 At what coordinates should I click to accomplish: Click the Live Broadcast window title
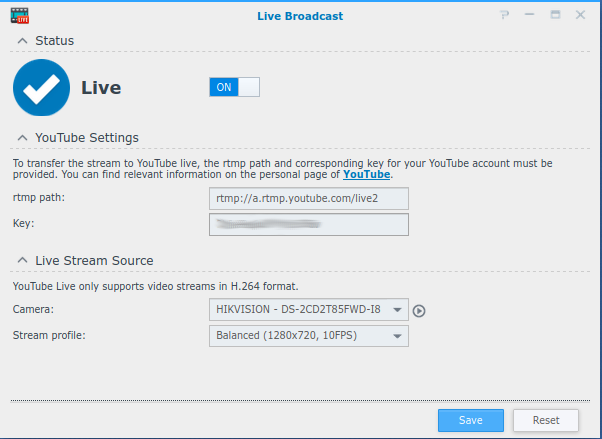300,16
